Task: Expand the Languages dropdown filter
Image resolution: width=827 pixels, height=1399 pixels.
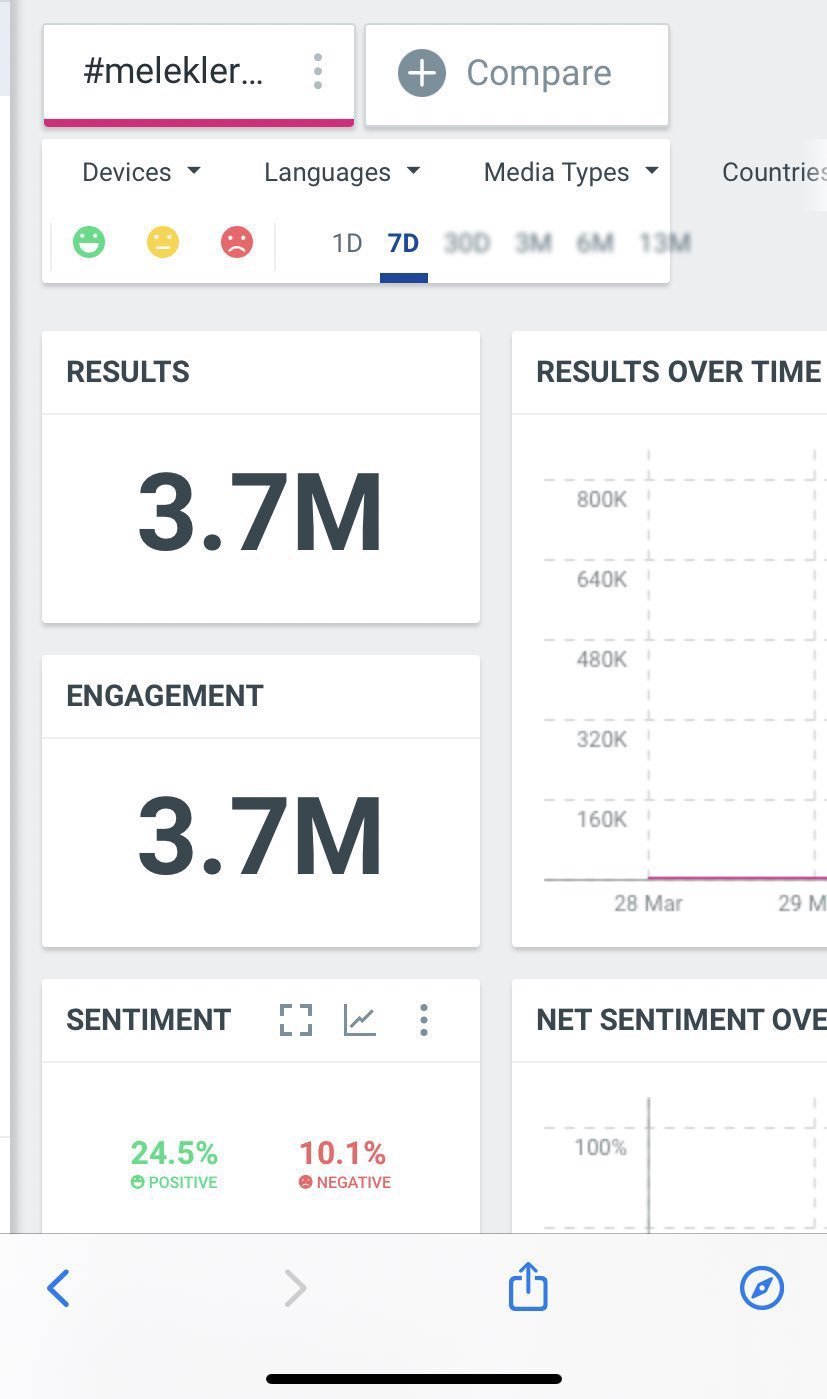Action: pos(341,172)
